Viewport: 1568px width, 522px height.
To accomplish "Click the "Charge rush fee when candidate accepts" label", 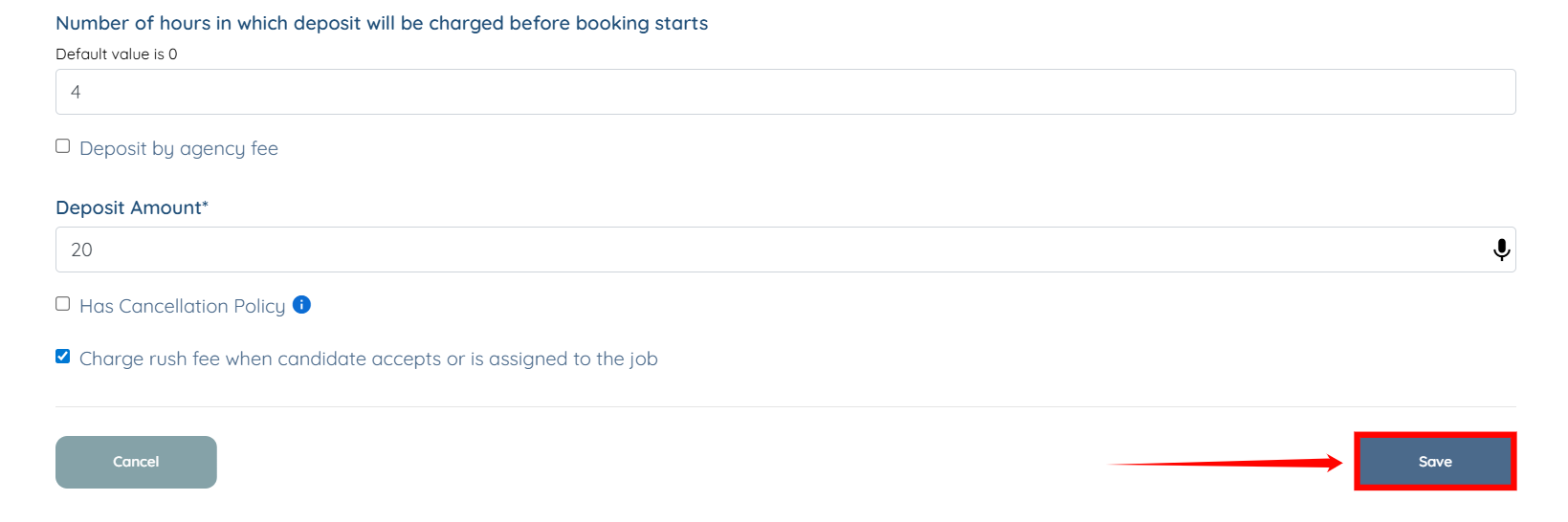I will [x=368, y=359].
